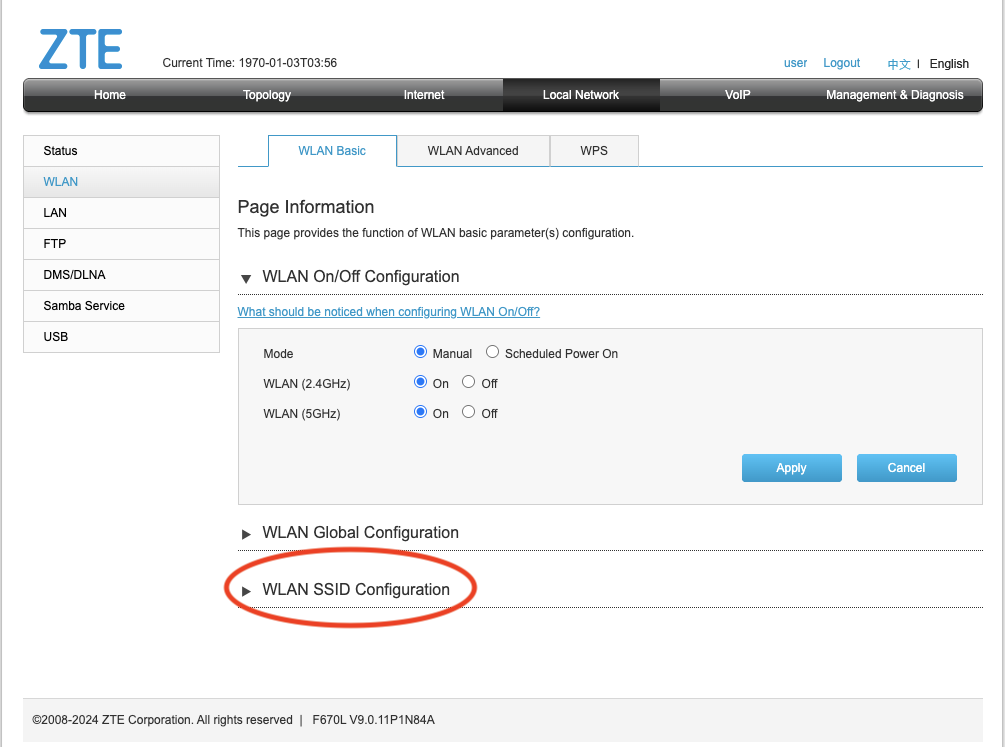The image size is (1005, 747).
Task: Open the Management & Diagnosis section
Action: point(894,95)
